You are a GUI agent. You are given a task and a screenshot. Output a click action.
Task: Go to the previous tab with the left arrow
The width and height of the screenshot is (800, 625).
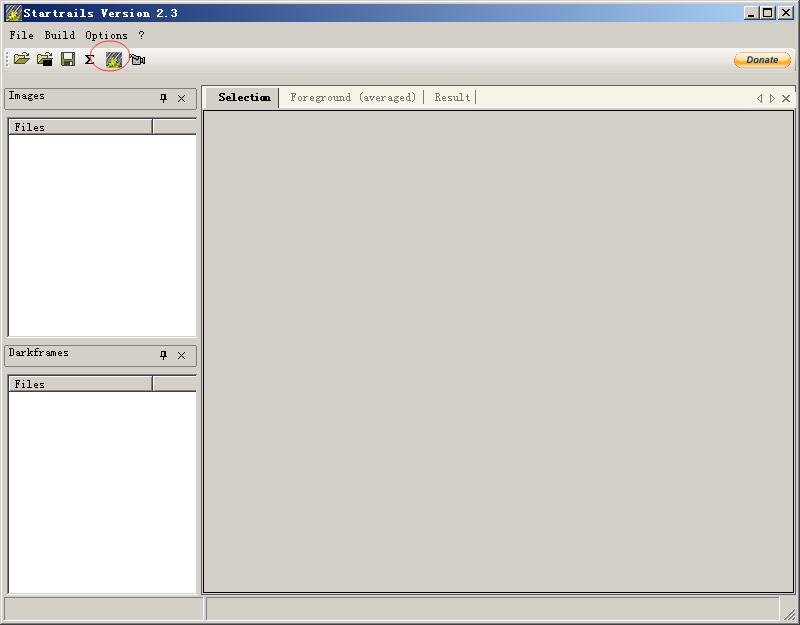(760, 98)
